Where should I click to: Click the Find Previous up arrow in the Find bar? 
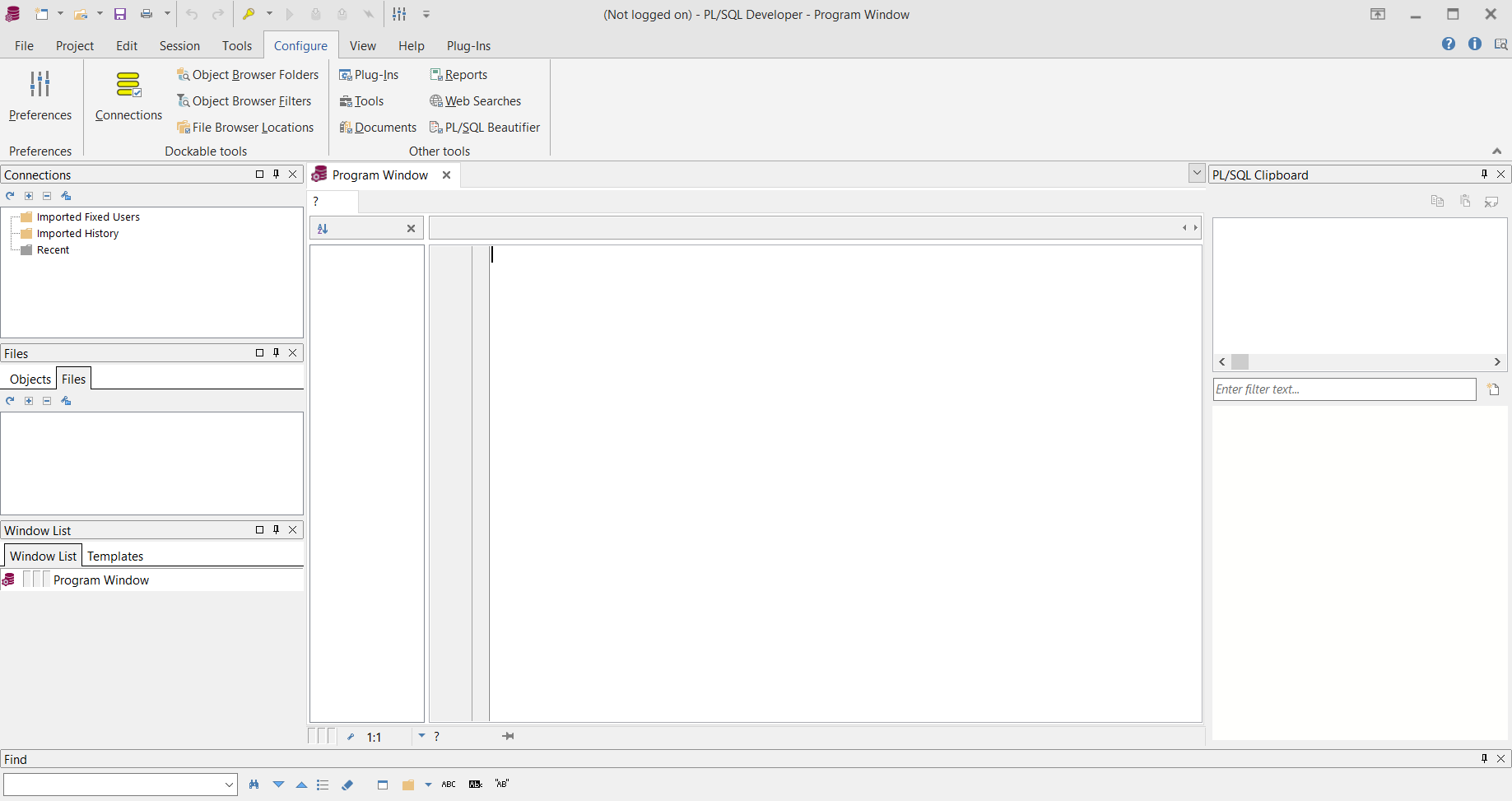pyautogui.click(x=301, y=785)
